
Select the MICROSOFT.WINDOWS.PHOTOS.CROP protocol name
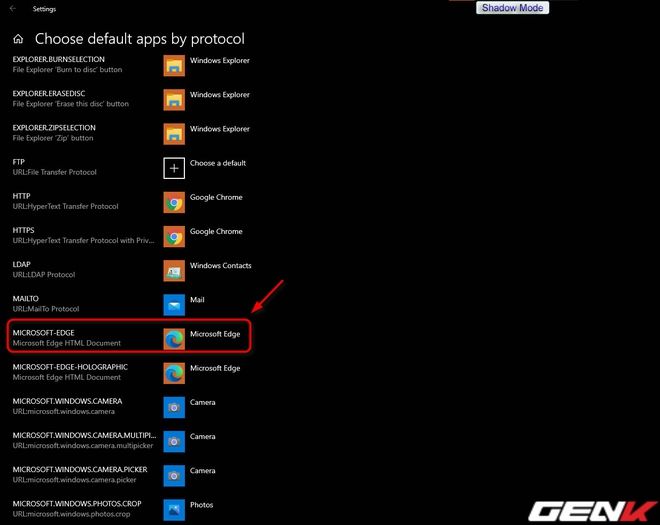77,504
